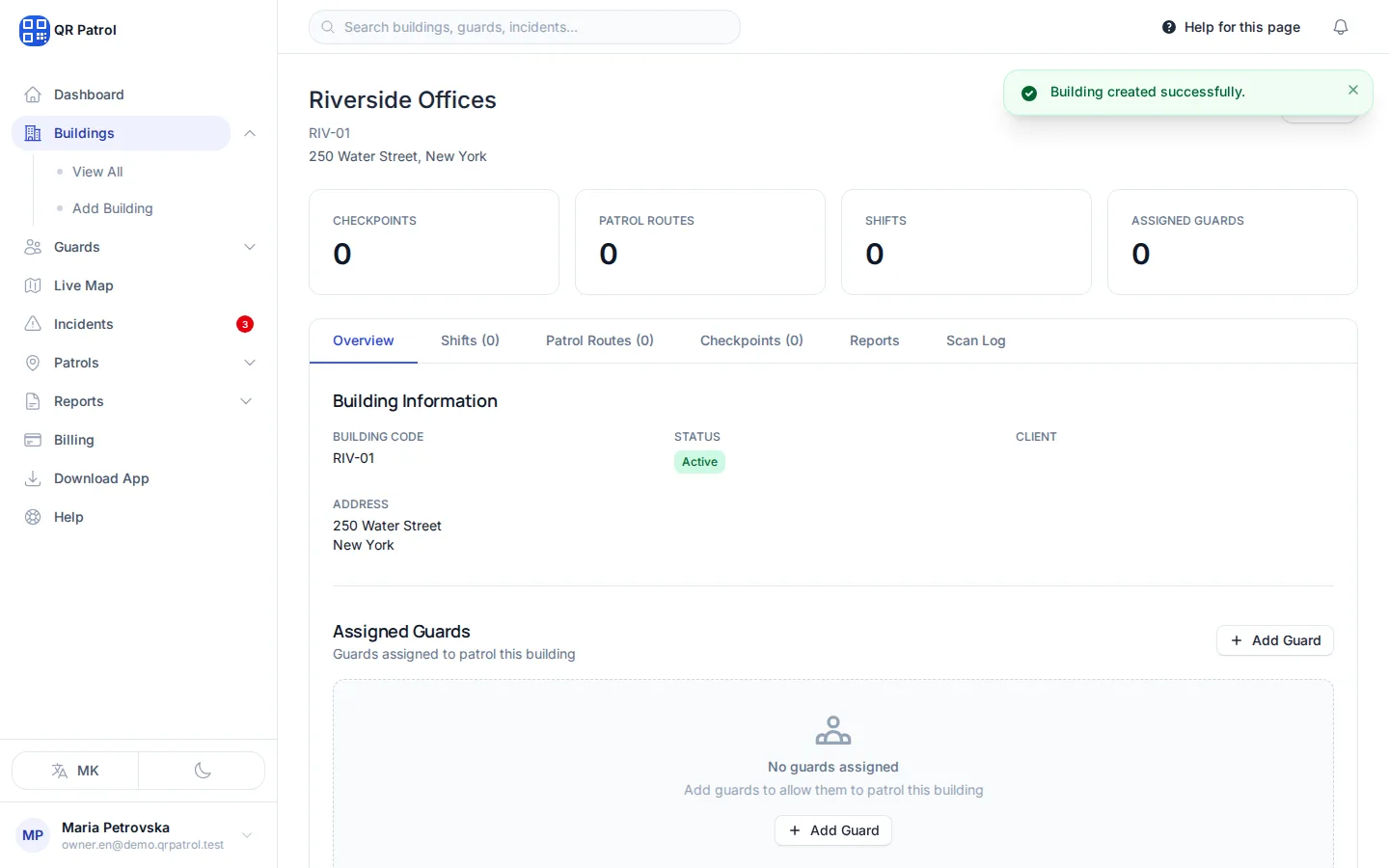
Task: Click the Incidents badge showing 3
Action: pyautogui.click(x=245, y=324)
